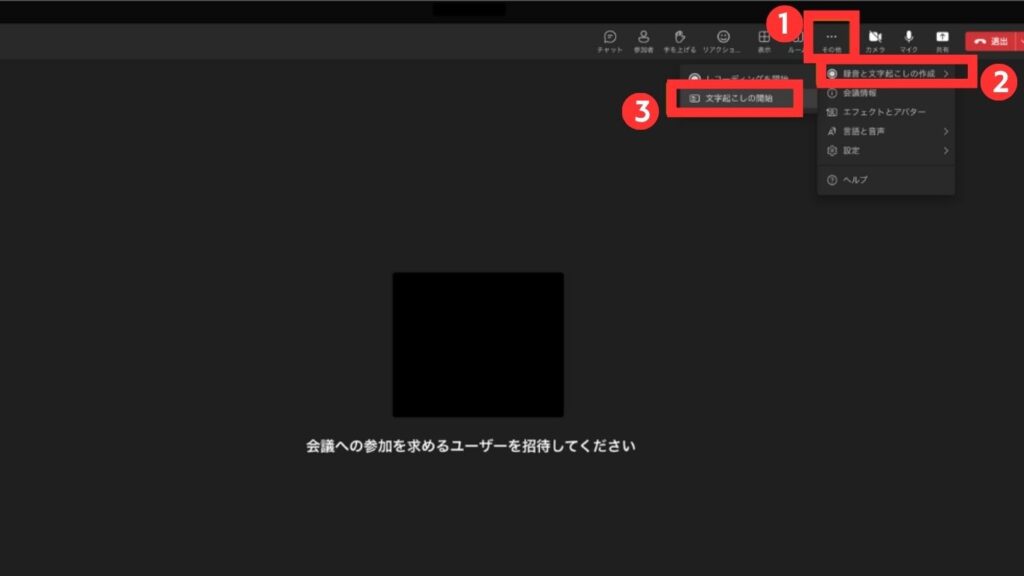Choose レコーディングを開始 to start recording
This screenshot has height=576, width=1024.
(x=738, y=75)
